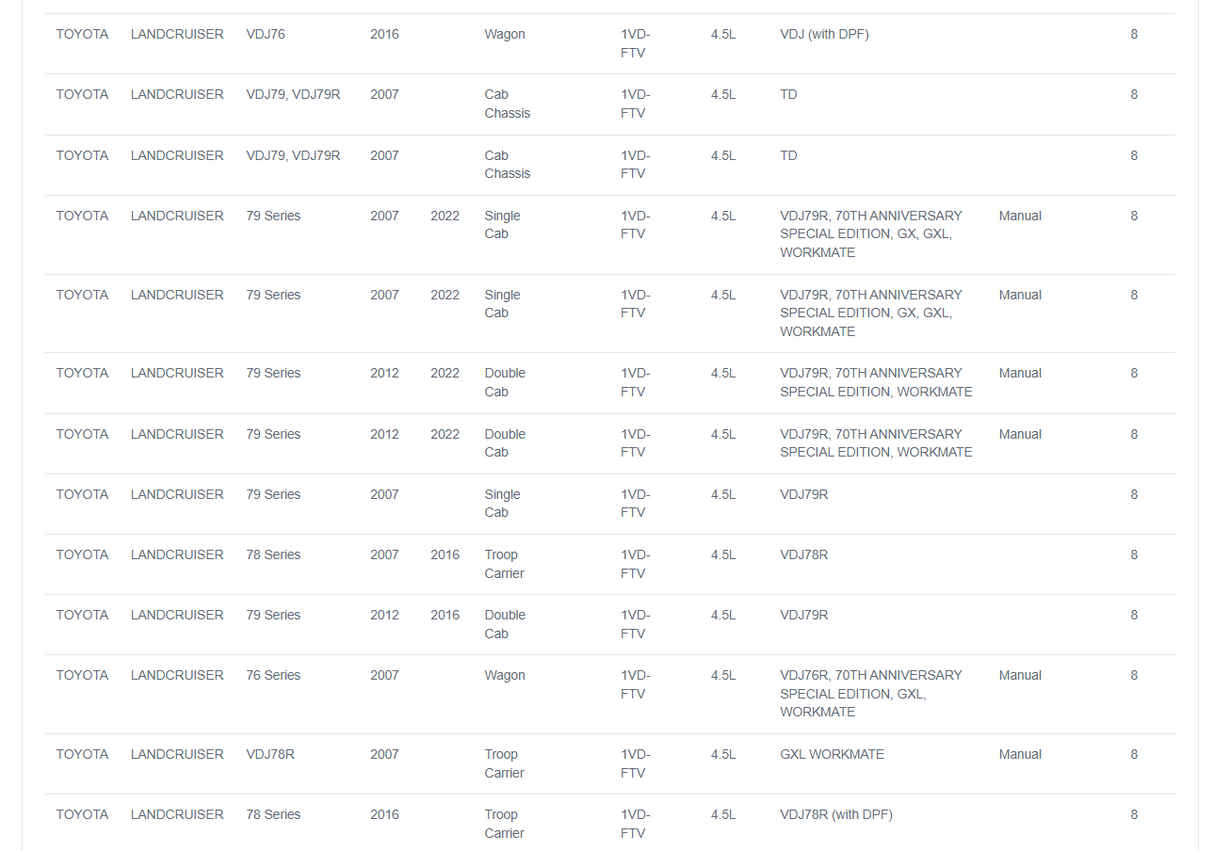Select "Troop Carrier" in the GXL WORKMATE row
1214x851 pixels.
click(x=504, y=763)
